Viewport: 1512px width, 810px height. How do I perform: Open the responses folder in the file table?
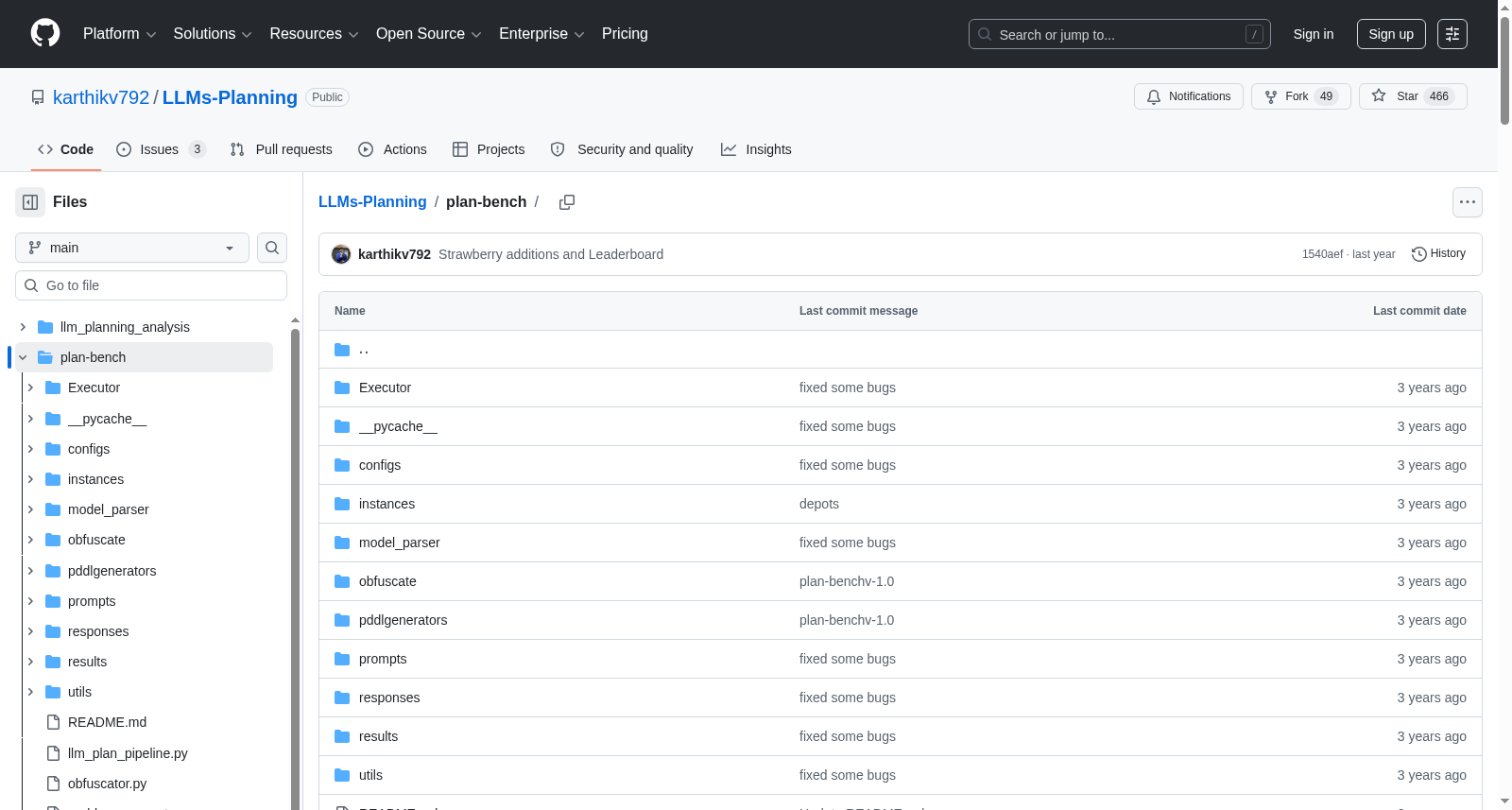[x=389, y=698]
